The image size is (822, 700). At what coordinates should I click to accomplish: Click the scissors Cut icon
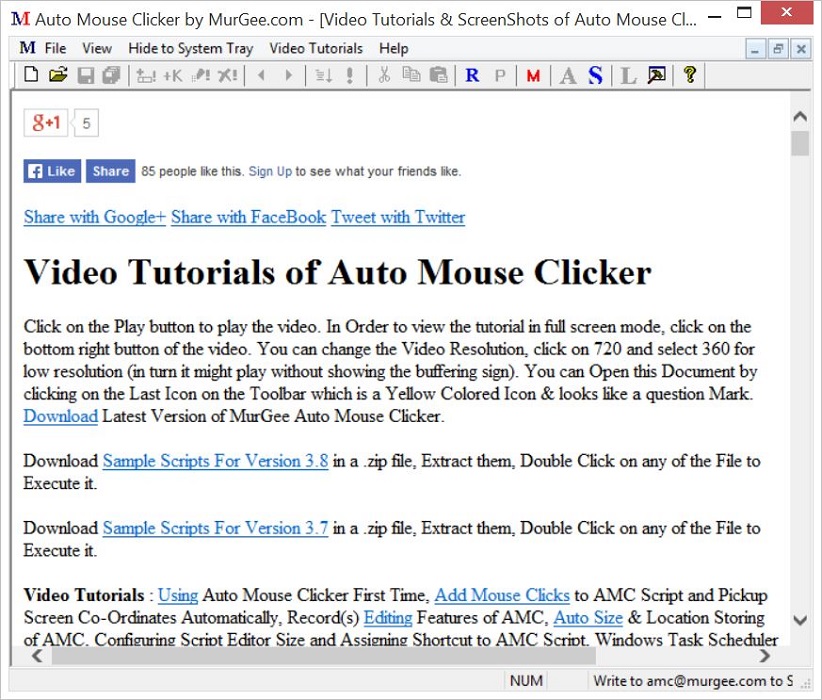384,76
